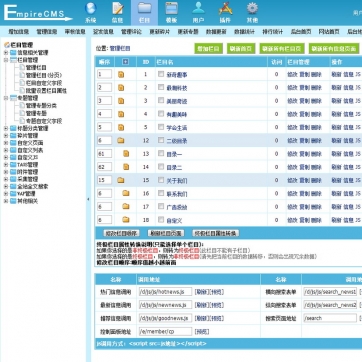Open 数据更新 in the secondary menu bar
Image resolution: width=362 pixels, height=362 pixels.
(216, 32)
